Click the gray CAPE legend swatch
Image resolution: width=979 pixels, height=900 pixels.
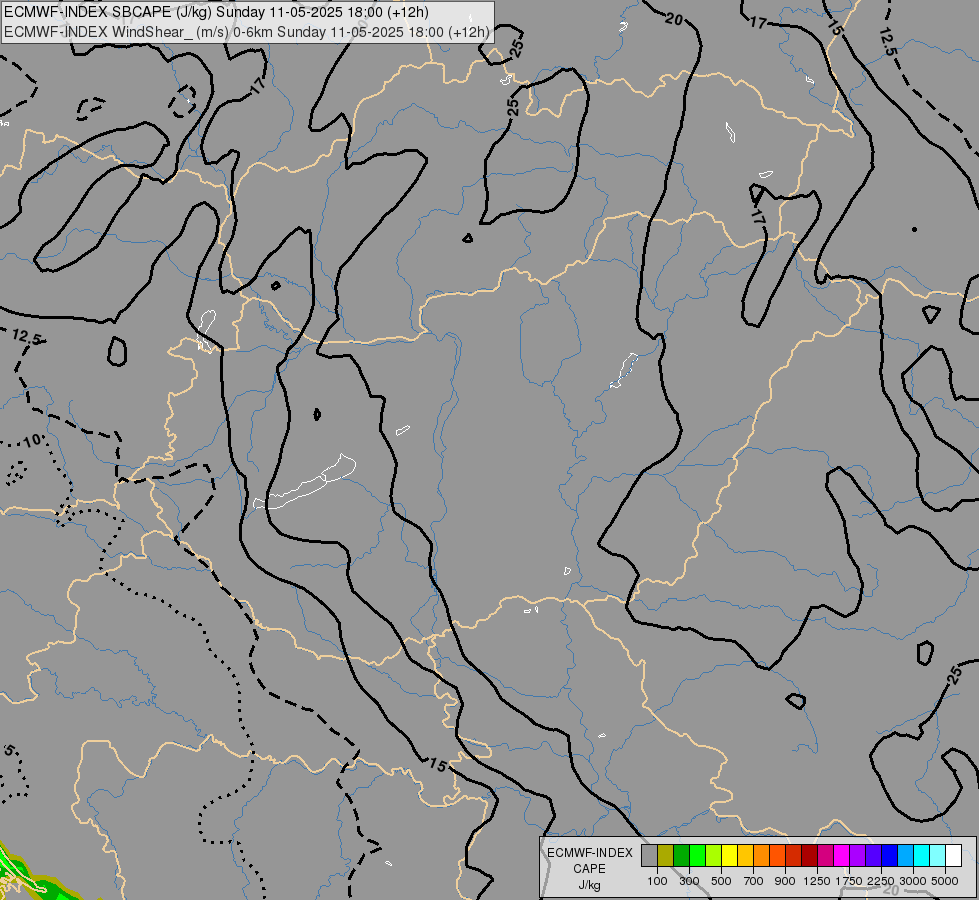pyautogui.click(x=649, y=856)
